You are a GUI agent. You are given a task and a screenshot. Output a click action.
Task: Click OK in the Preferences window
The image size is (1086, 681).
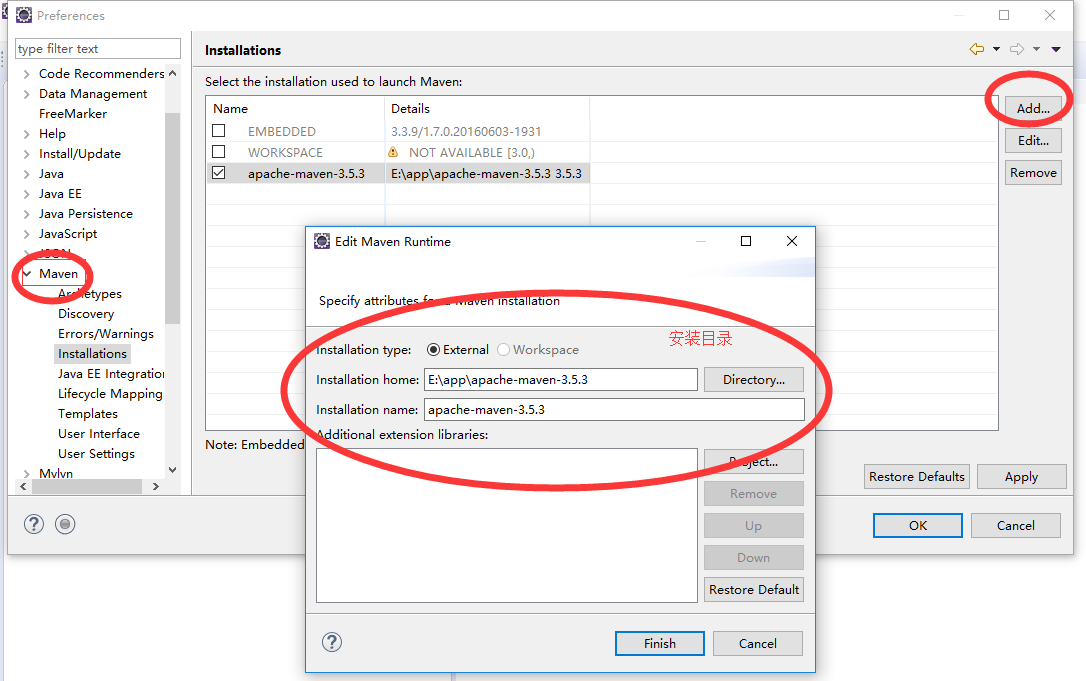click(918, 525)
